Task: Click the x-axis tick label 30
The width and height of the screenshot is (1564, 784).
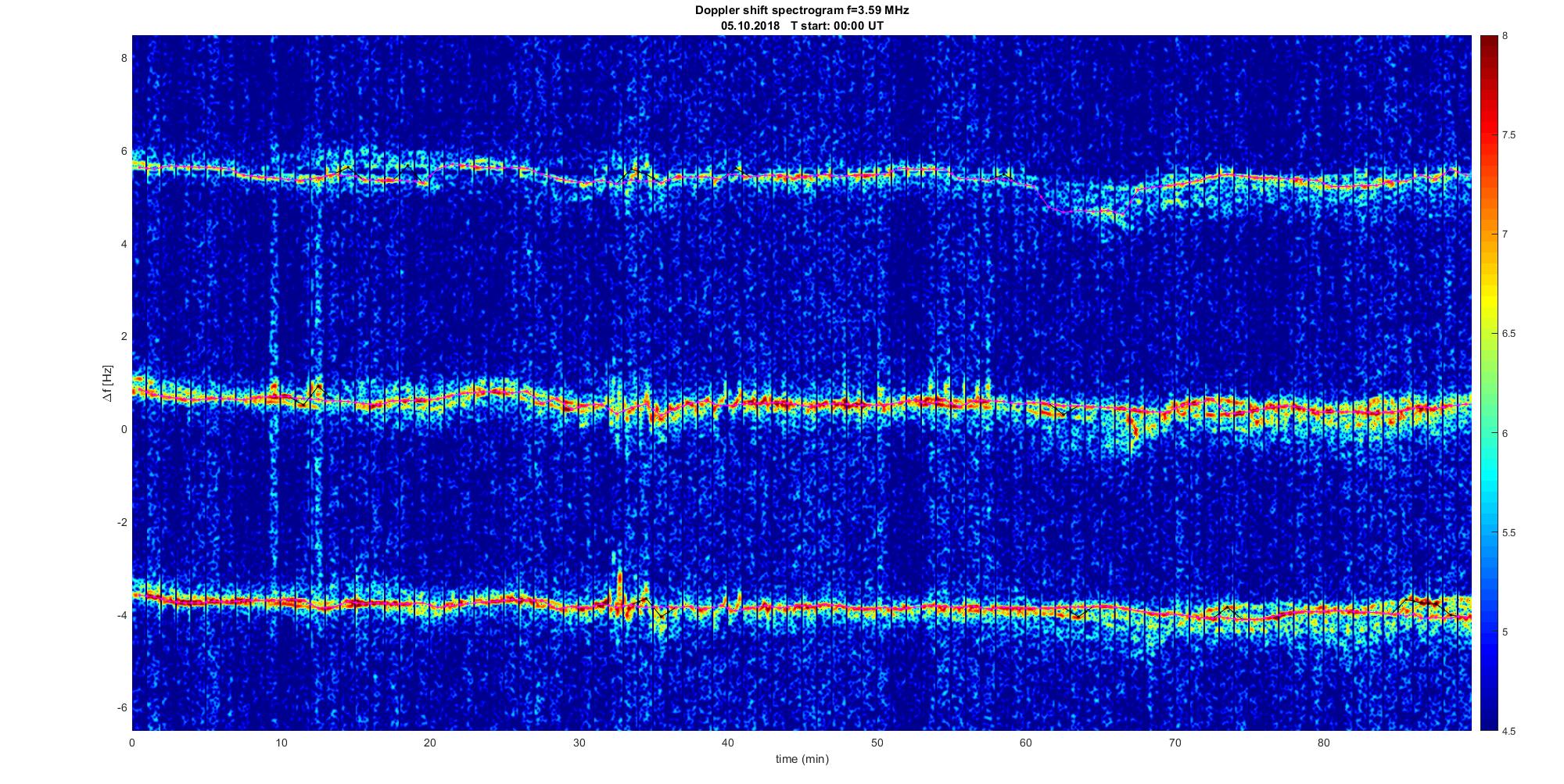Action: click(579, 743)
